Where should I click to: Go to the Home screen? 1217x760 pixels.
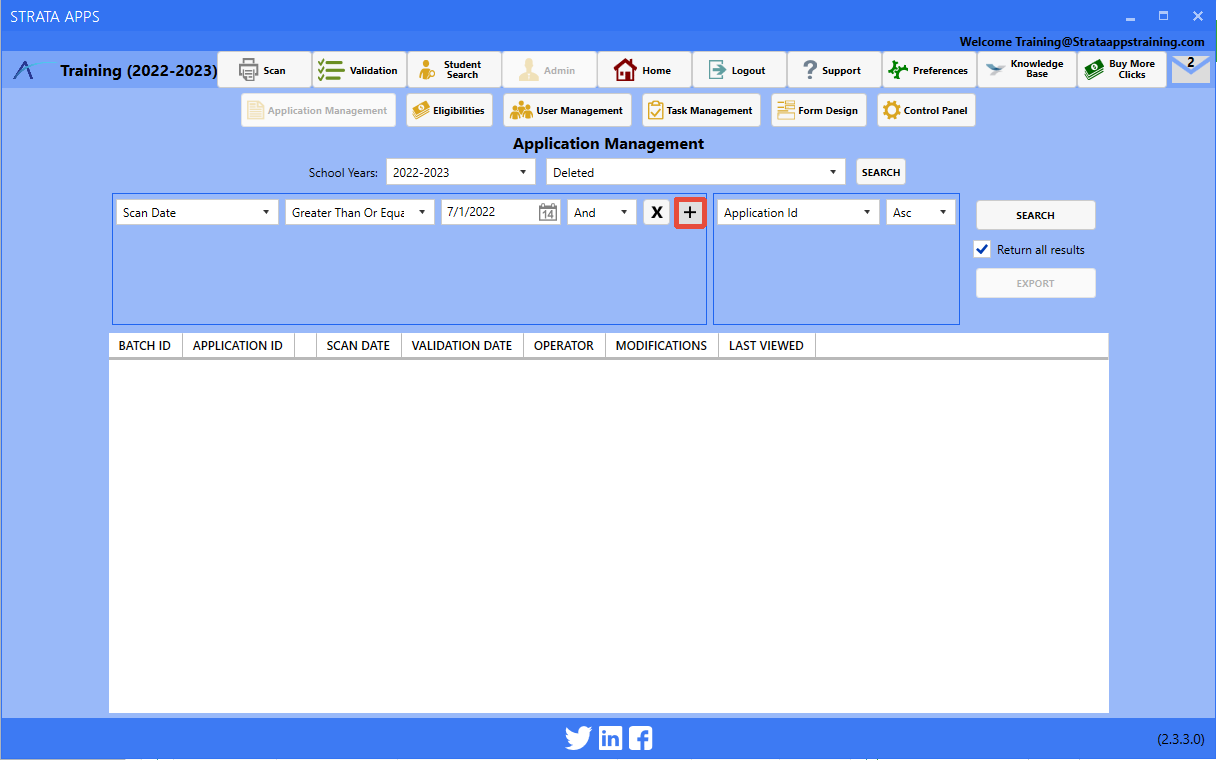644,70
